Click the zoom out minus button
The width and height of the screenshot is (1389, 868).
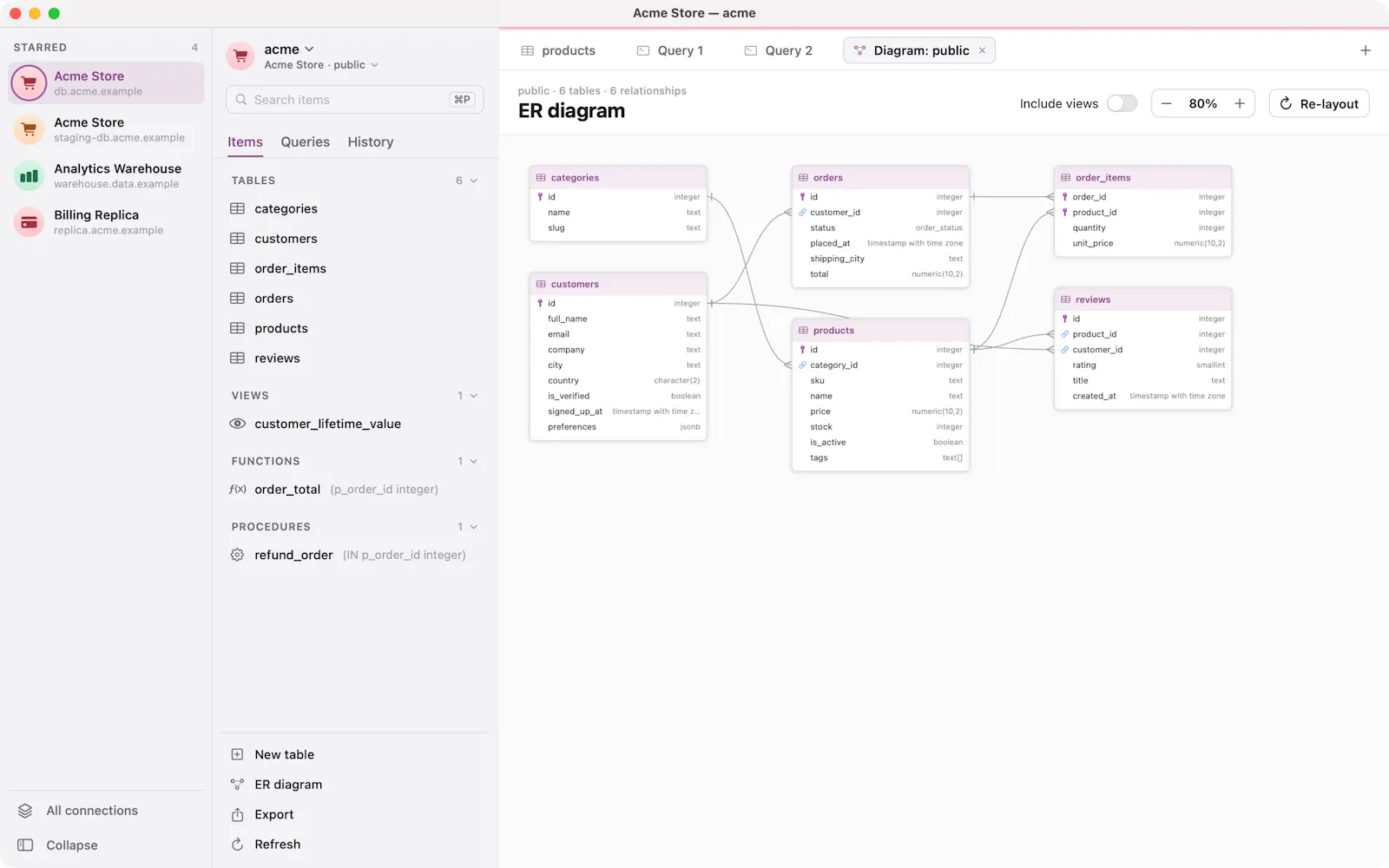tap(1167, 103)
